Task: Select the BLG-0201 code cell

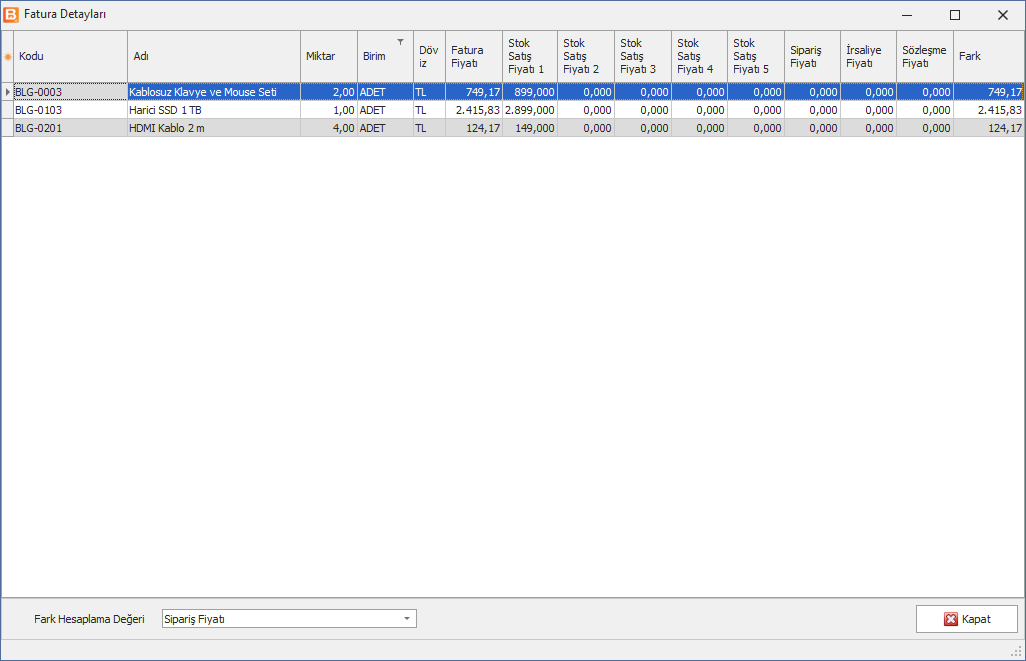Action: tap(71, 128)
